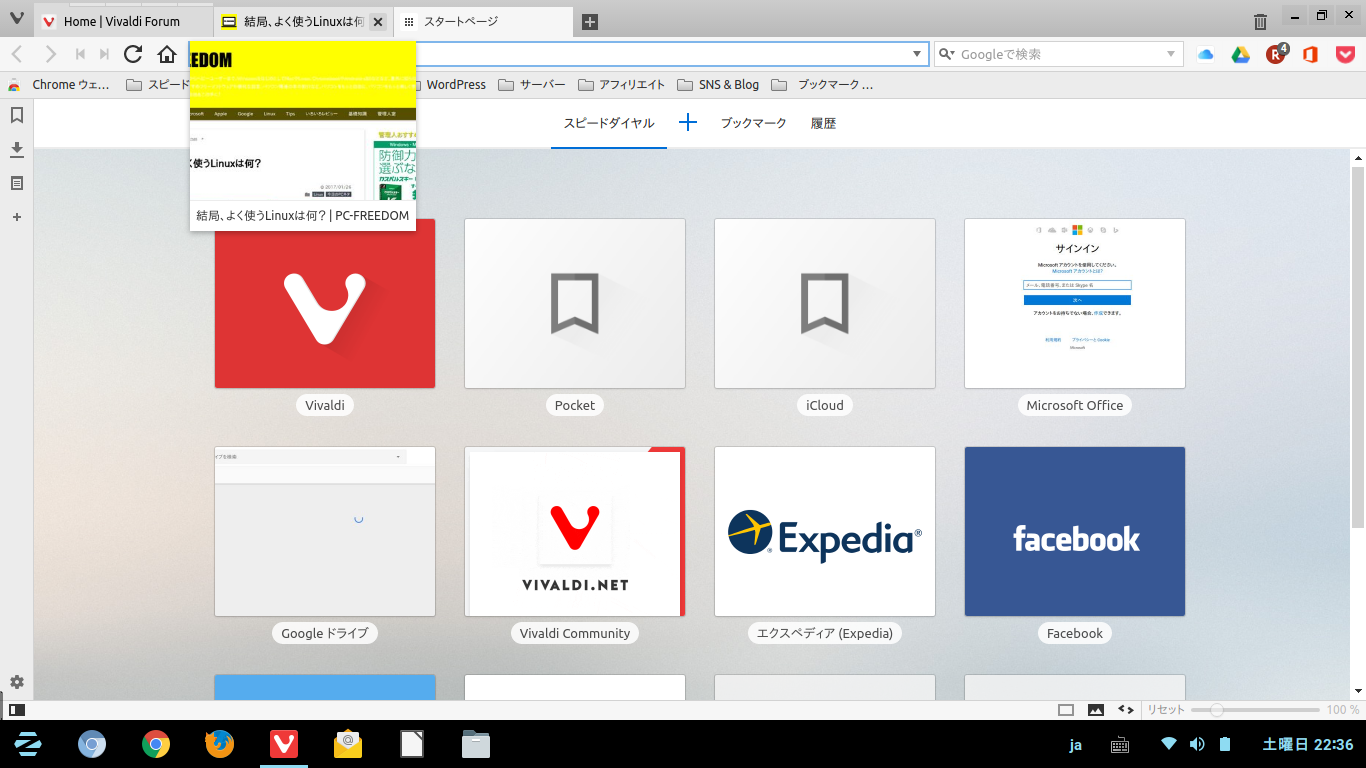Adjust the page zoom slider

coord(1216,710)
